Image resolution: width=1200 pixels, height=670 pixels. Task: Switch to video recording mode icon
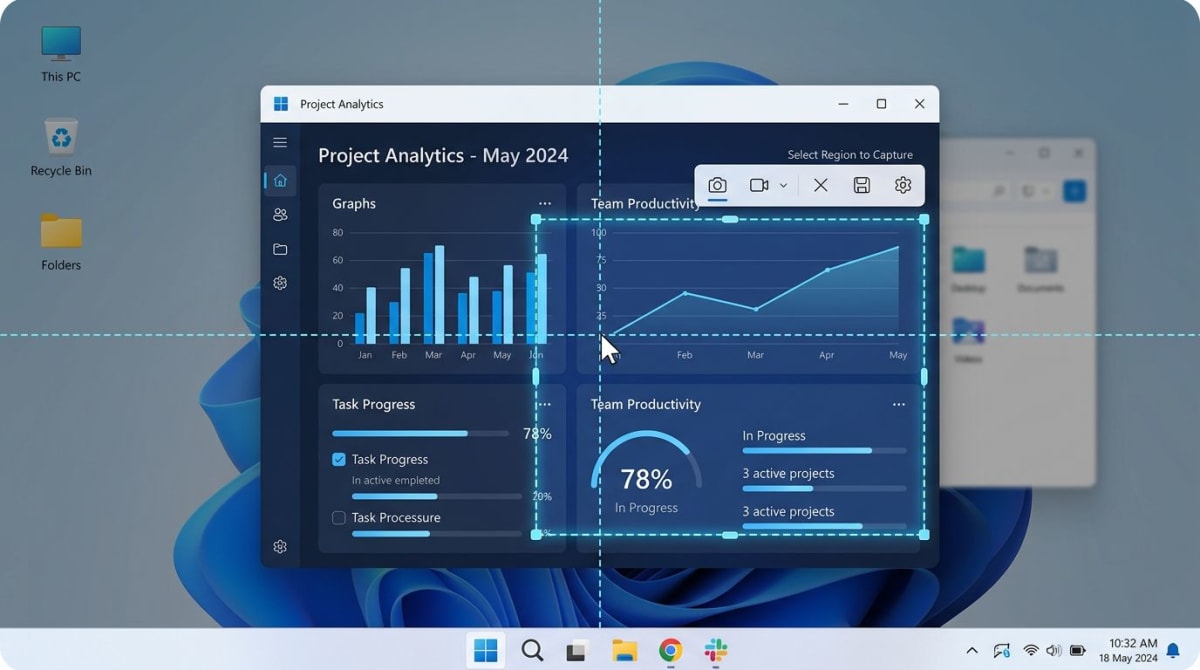tap(759, 185)
